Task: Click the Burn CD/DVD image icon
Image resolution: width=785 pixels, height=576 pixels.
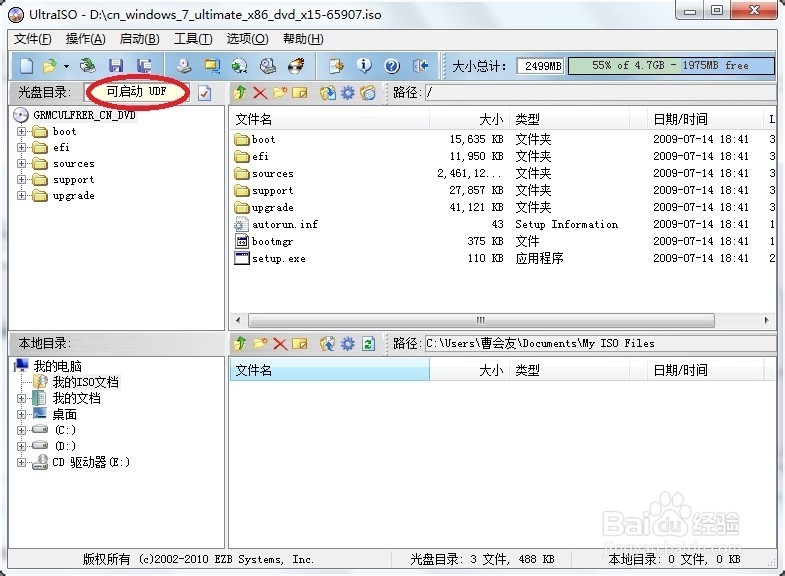Action: pos(296,66)
